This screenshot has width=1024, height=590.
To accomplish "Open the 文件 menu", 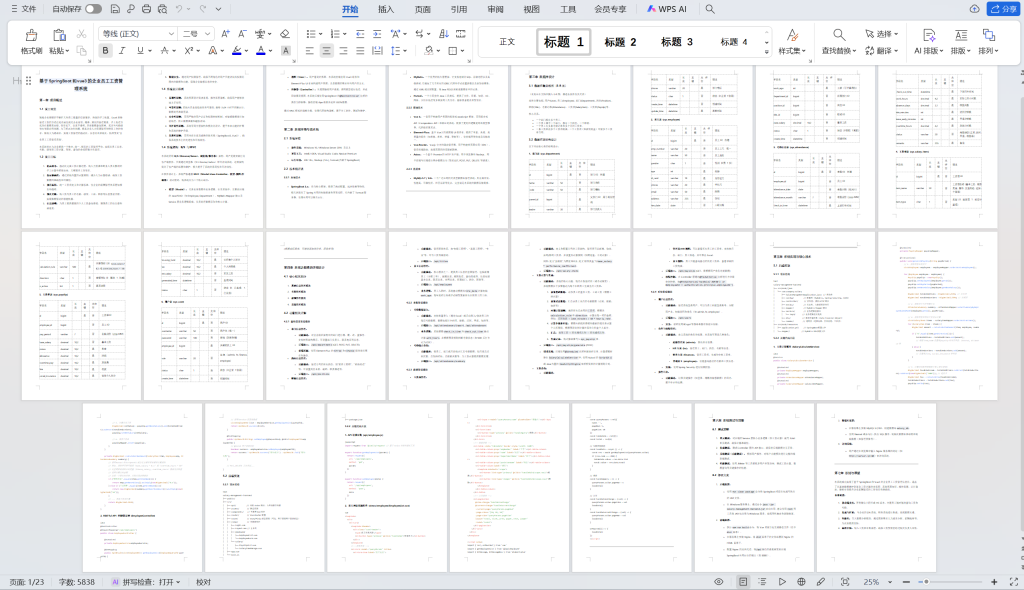I will pyautogui.click(x=24, y=9).
